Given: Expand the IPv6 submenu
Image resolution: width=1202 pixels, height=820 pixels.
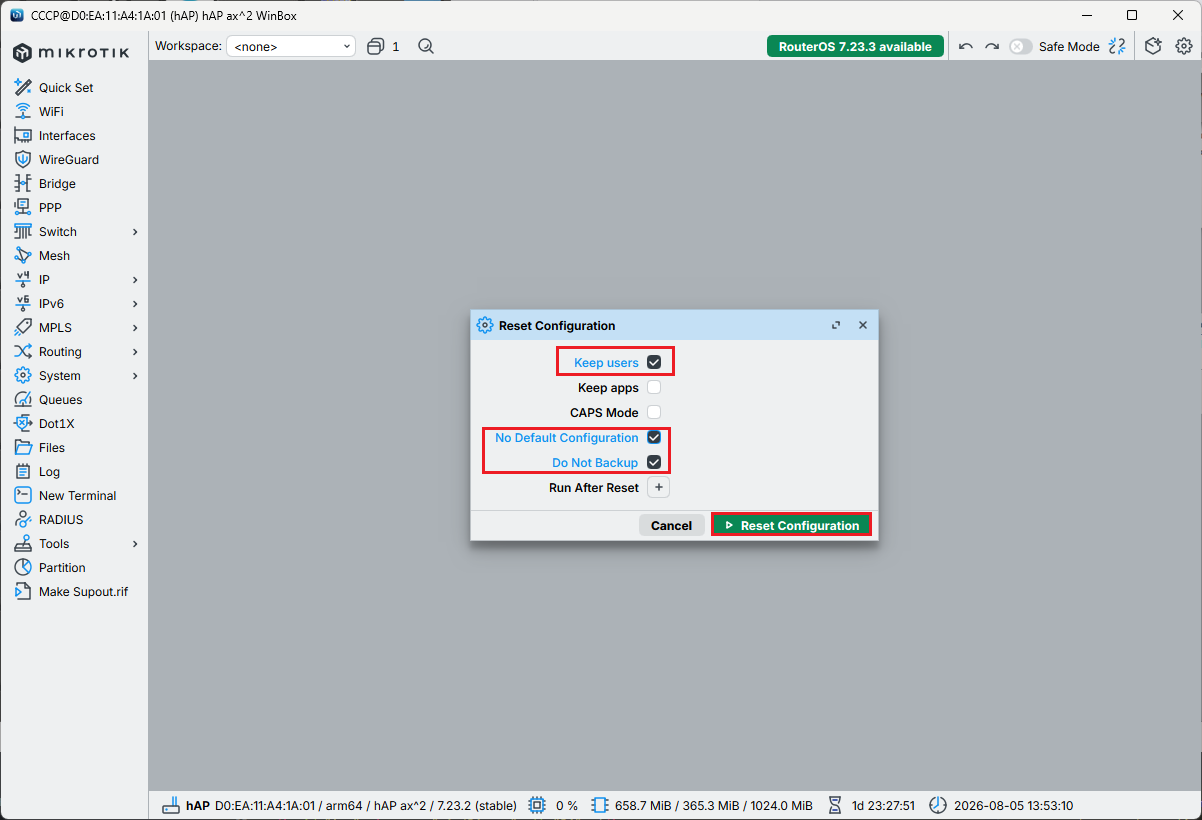Looking at the screenshot, I should coord(135,304).
